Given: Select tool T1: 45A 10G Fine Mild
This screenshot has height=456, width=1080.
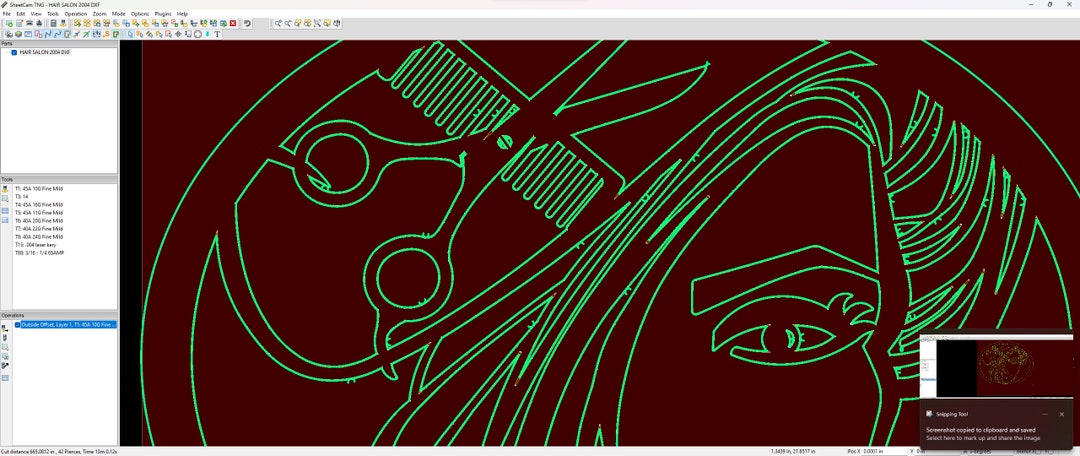Looking at the screenshot, I should (39, 188).
